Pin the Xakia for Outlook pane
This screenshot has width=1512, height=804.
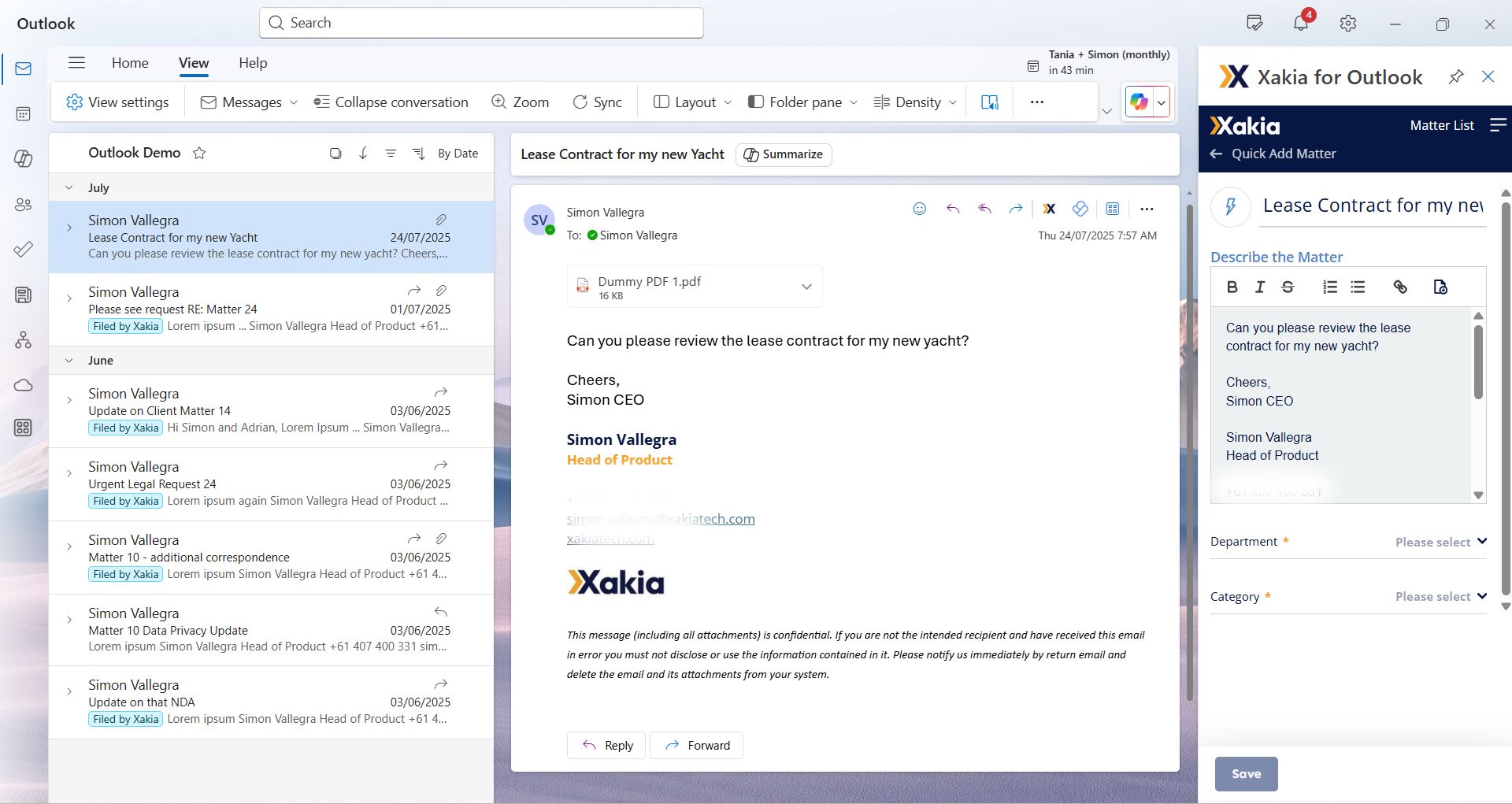coord(1455,77)
